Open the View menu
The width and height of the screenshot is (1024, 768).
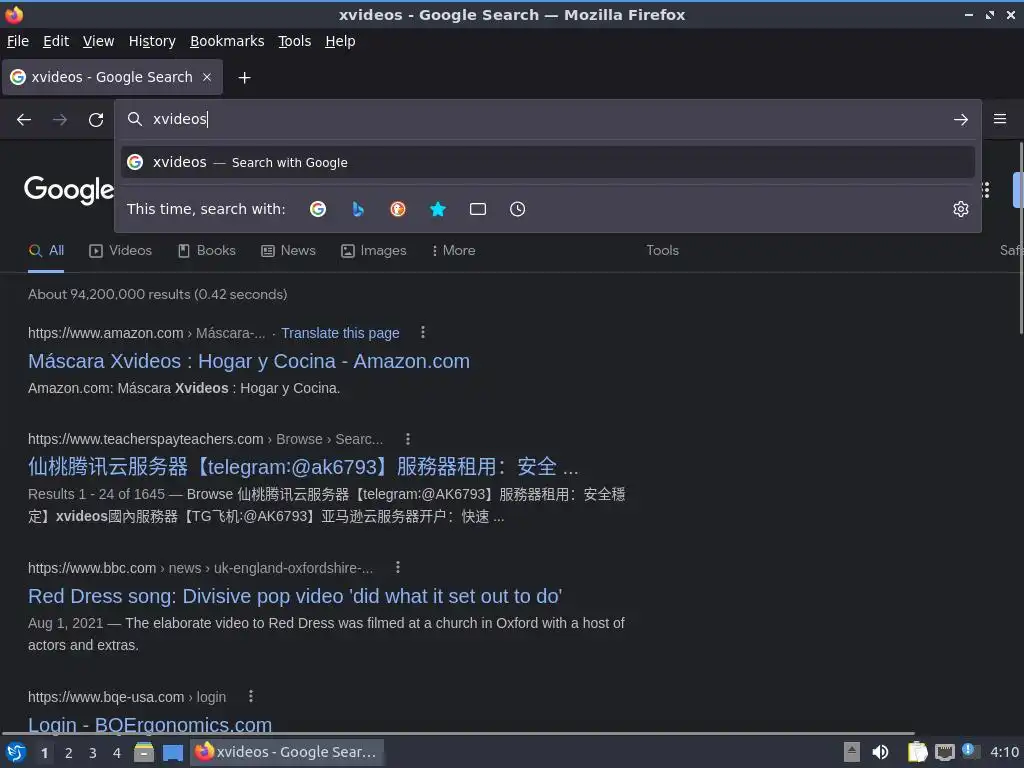(98, 41)
